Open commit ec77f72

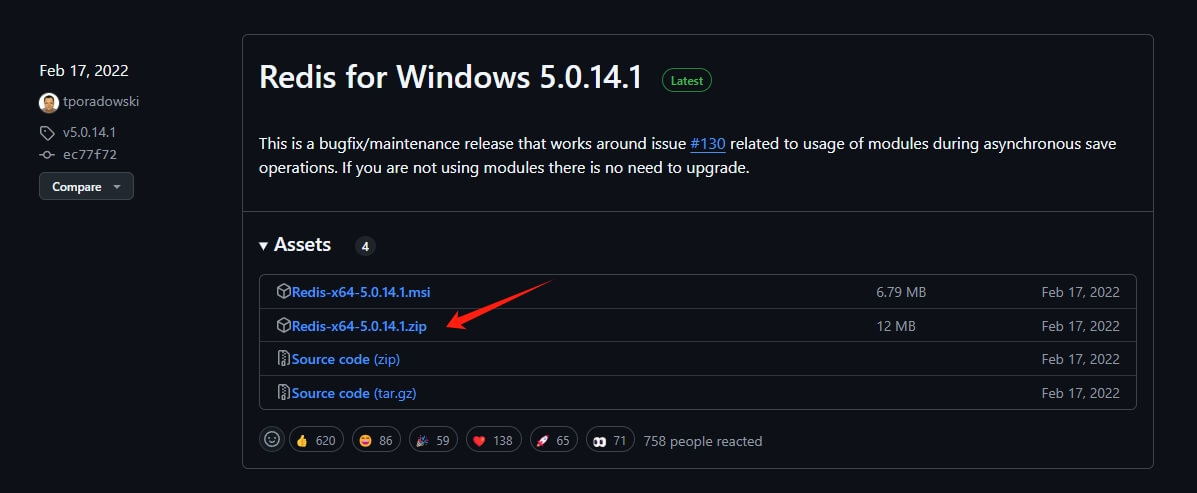[x=89, y=155]
